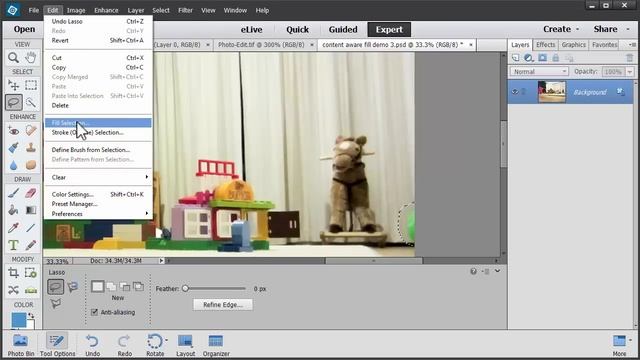Add a layer mask

coord(542,58)
